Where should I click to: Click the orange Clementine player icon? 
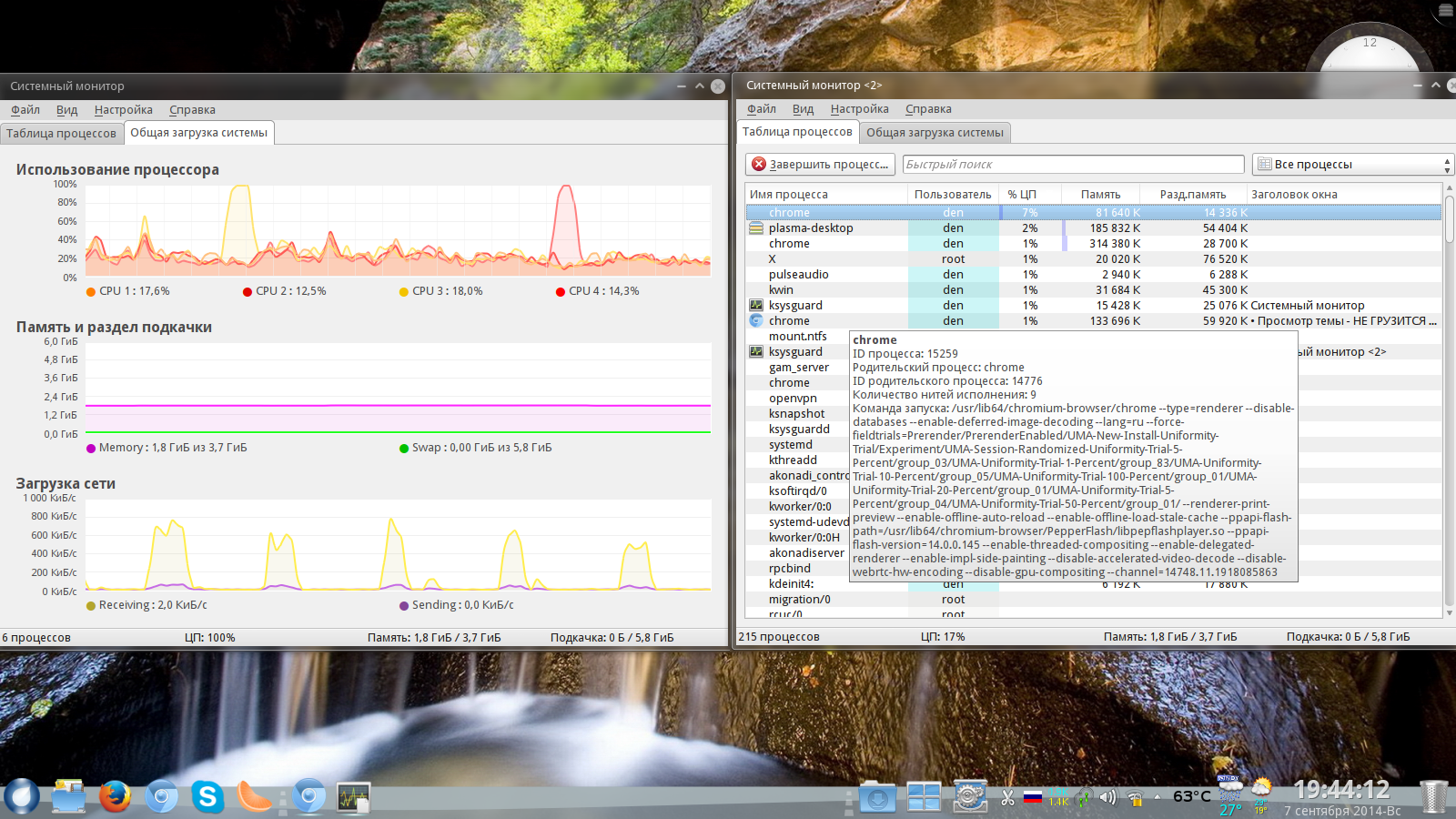click(255, 796)
